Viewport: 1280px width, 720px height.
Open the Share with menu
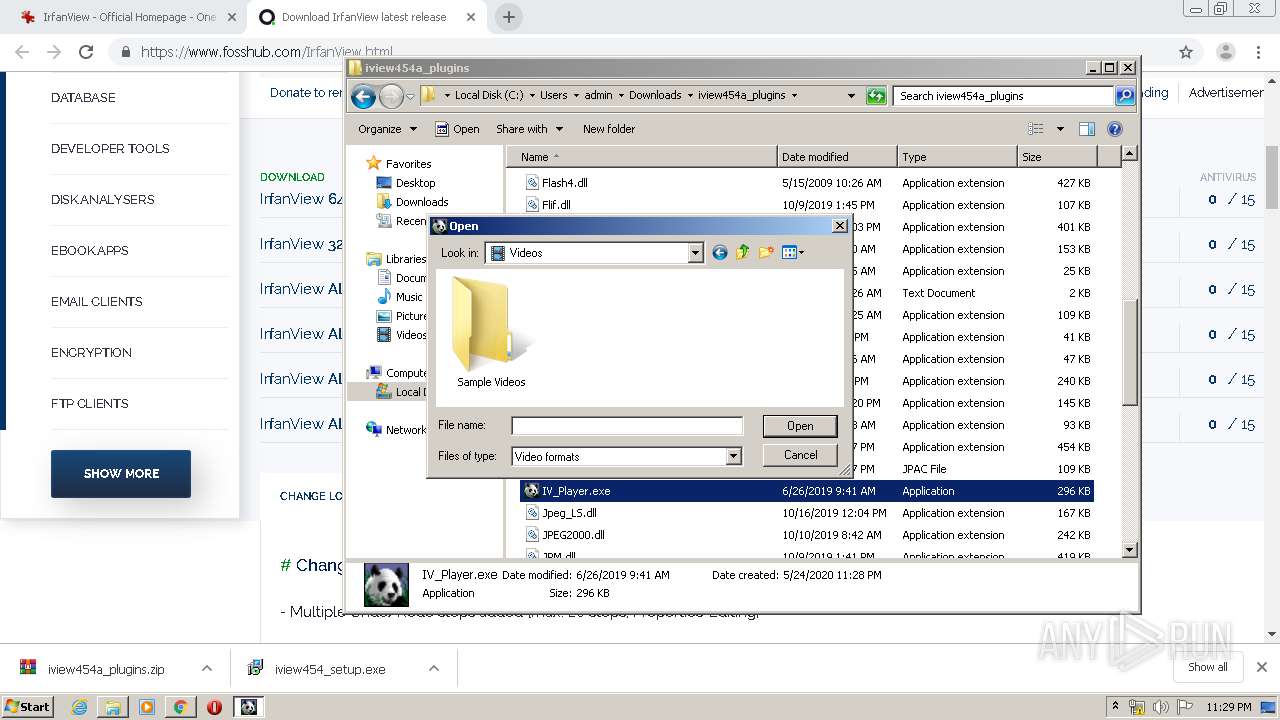click(x=529, y=129)
